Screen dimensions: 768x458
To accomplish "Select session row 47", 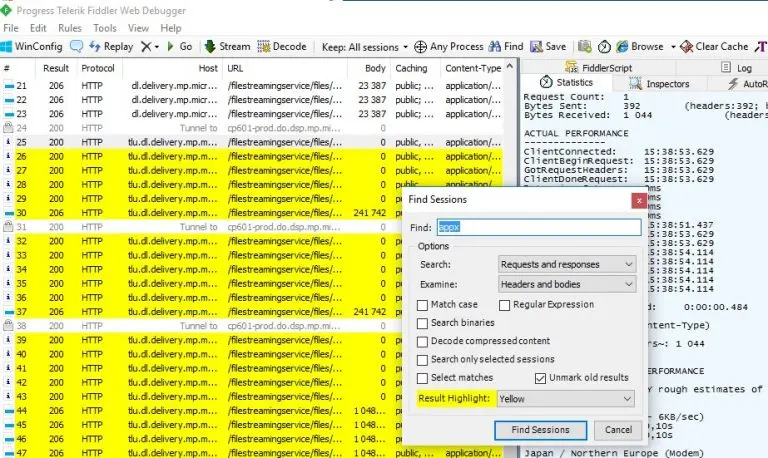I will 252,453.
